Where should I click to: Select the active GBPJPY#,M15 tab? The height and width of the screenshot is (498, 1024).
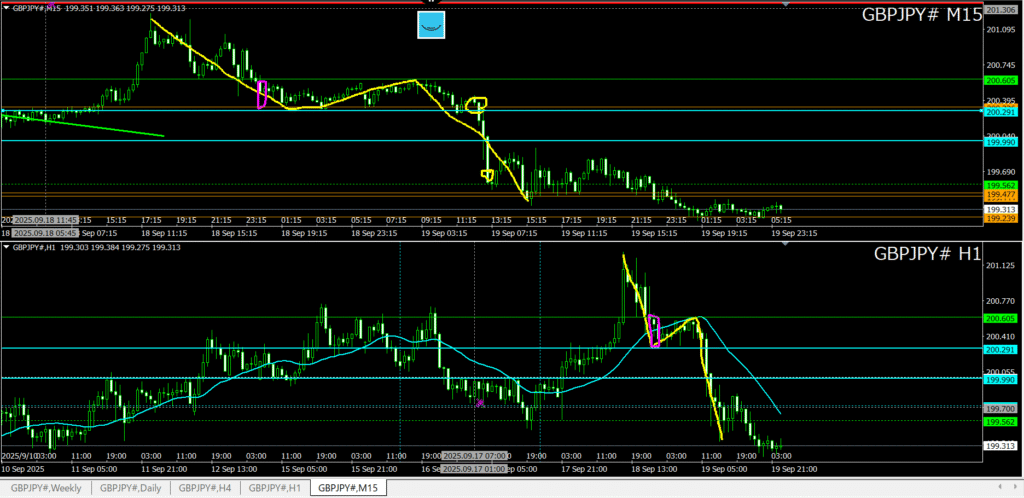click(347, 488)
